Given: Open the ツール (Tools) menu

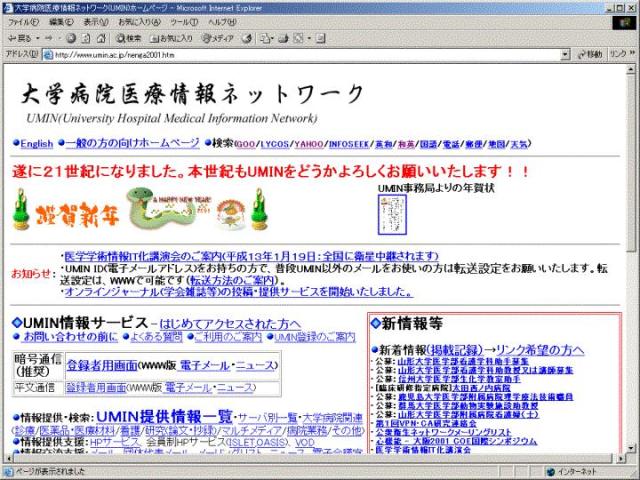Looking at the screenshot, I should click(x=183, y=21).
